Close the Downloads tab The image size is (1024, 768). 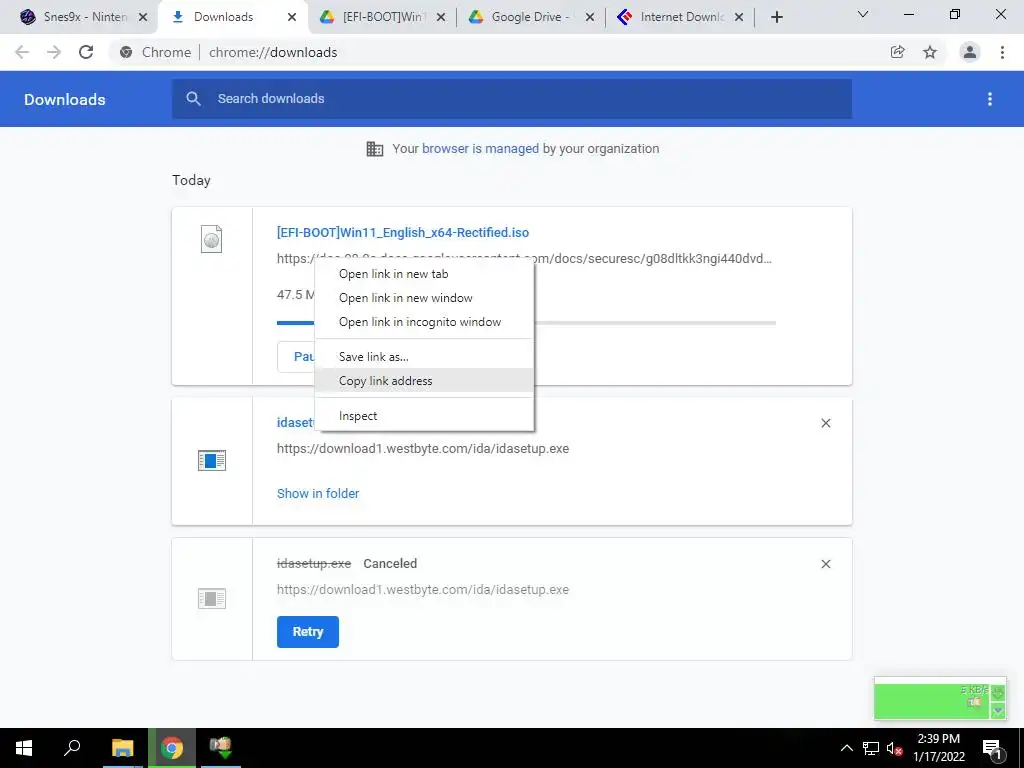(x=292, y=18)
